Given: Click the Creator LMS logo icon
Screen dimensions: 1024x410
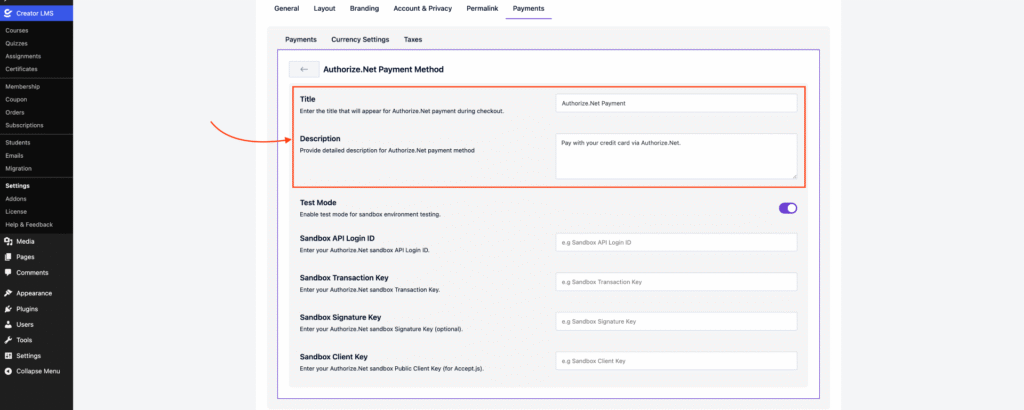Looking at the screenshot, I should pos(8,13).
